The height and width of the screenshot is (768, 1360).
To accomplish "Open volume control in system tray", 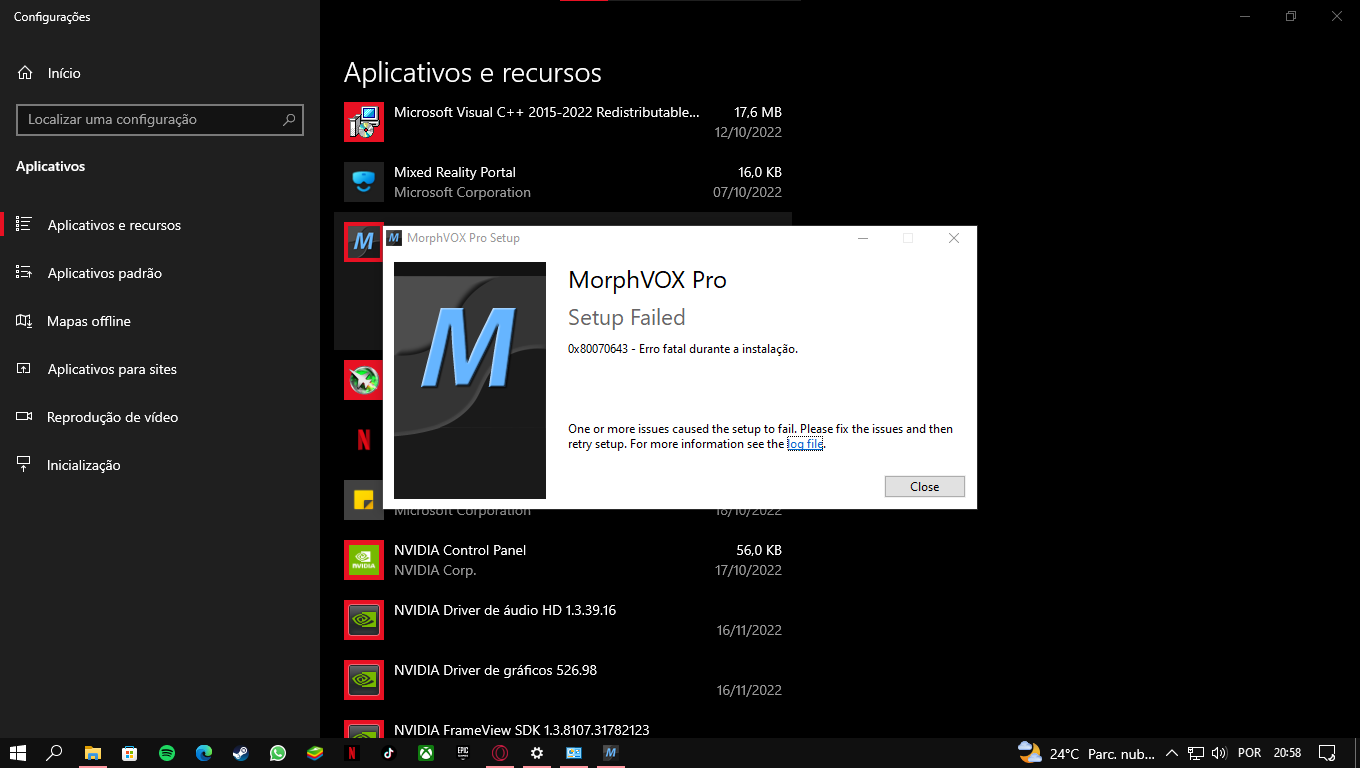I will [x=1219, y=753].
